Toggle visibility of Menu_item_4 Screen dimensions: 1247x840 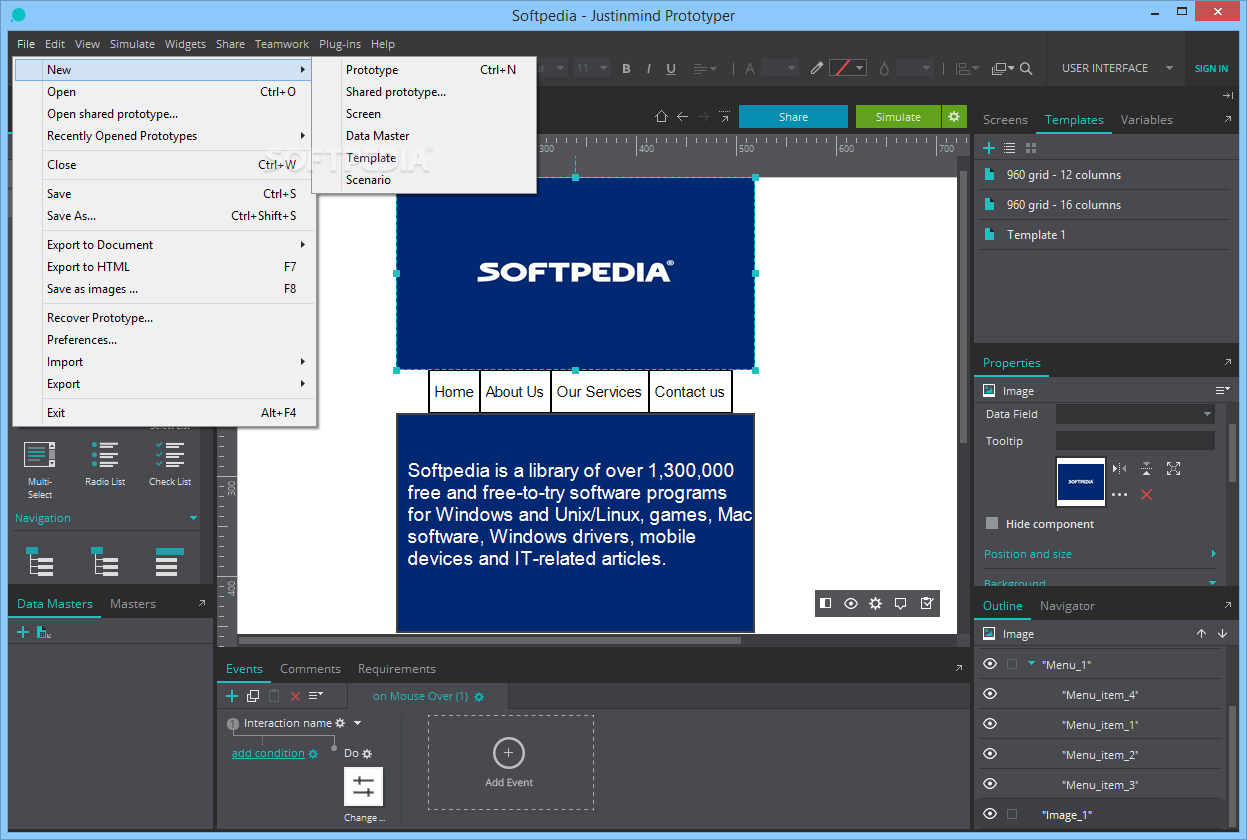point(990,694)
